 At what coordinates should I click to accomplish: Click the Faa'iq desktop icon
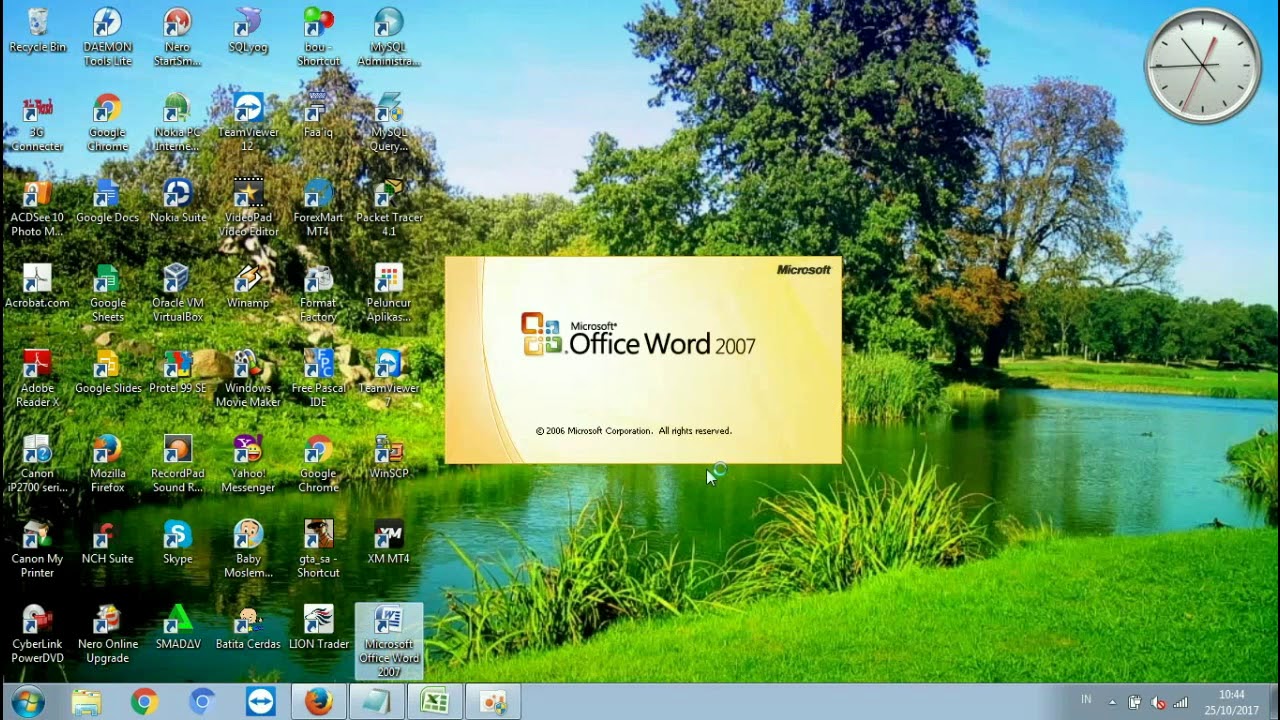[x=318, y=116]
